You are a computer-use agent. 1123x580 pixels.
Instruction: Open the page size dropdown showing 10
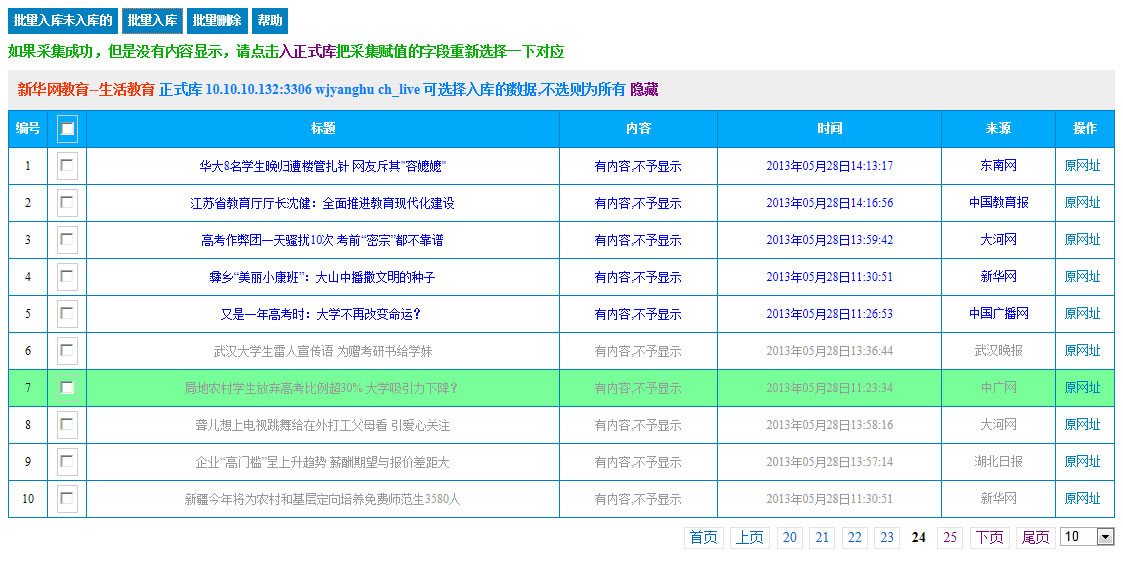pos(1087,537)
